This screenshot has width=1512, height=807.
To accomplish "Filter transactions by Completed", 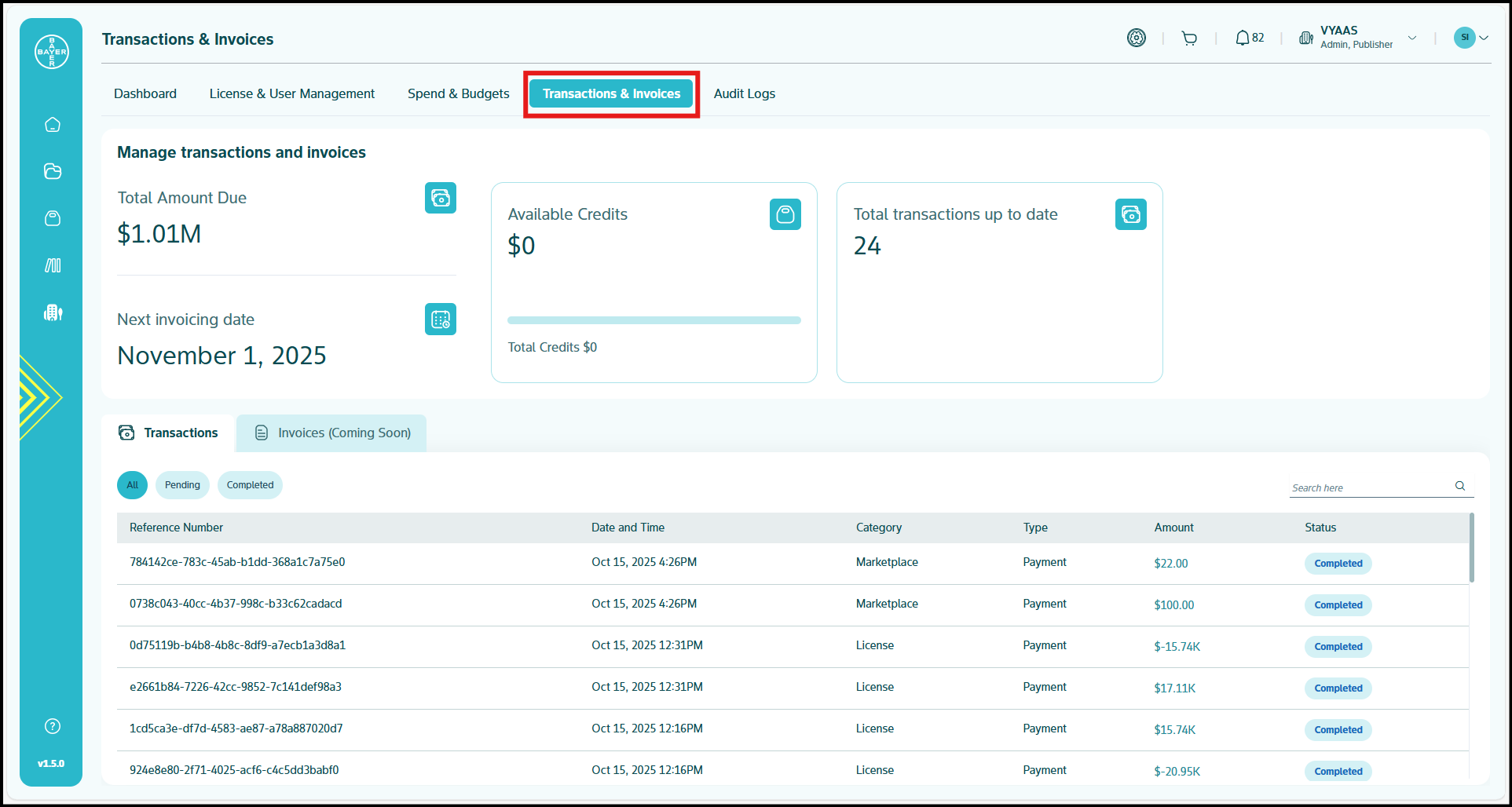I will 250,485.
